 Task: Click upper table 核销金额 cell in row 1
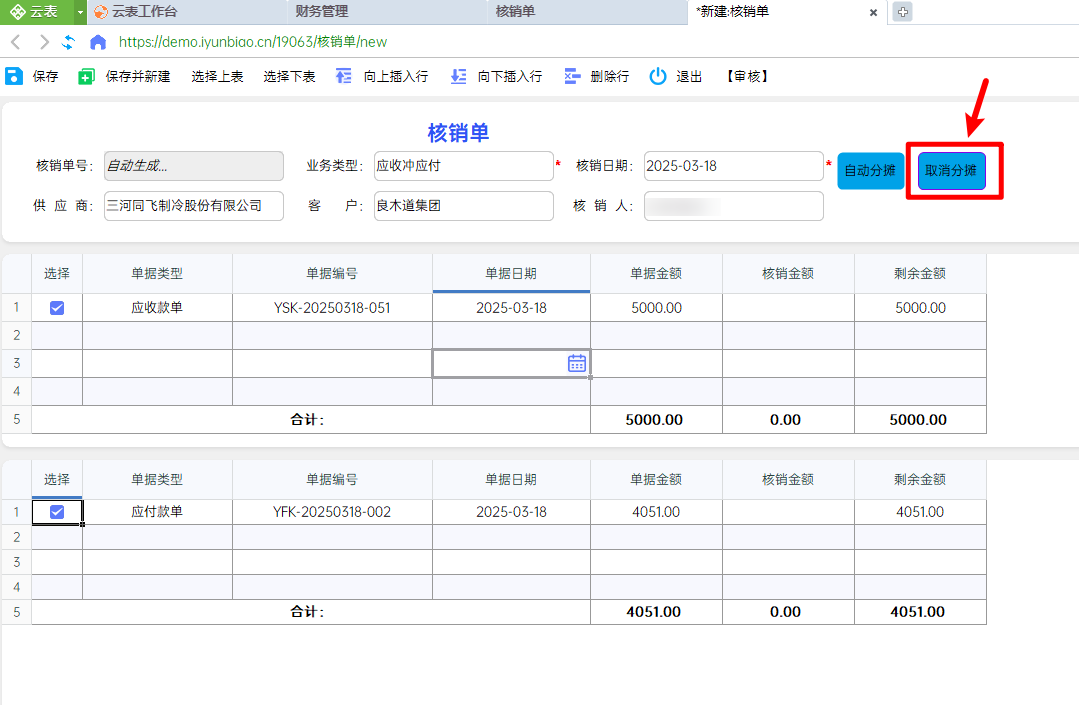click(x=789, y=307)
